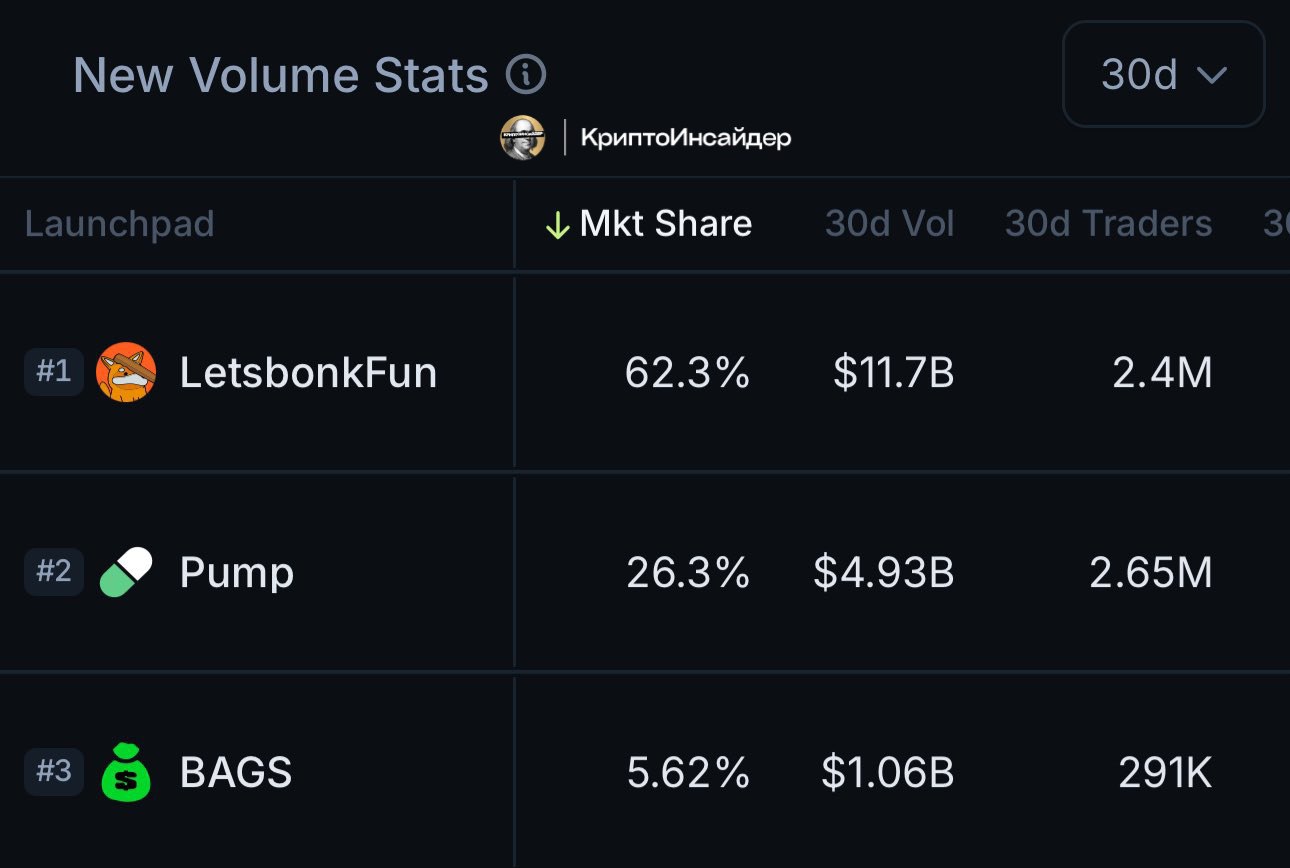Viewport: 1290px width, 868px height.
Task: Click the green sort arrow beside Mkt Share
Action: tap(557, 225)
